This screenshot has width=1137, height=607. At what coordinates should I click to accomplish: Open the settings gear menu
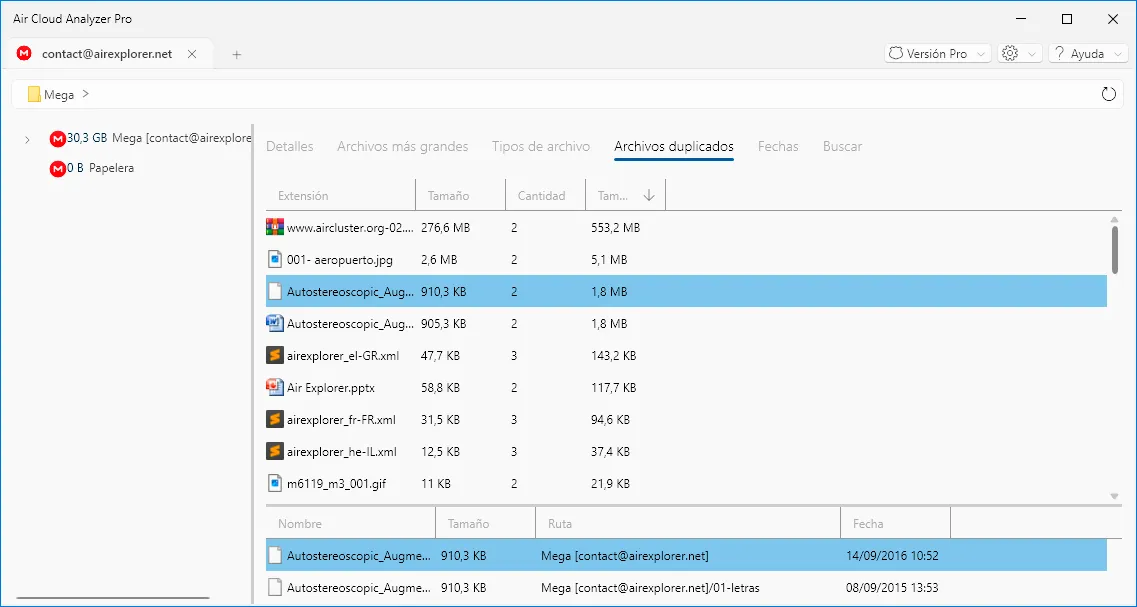[1020, 54]
